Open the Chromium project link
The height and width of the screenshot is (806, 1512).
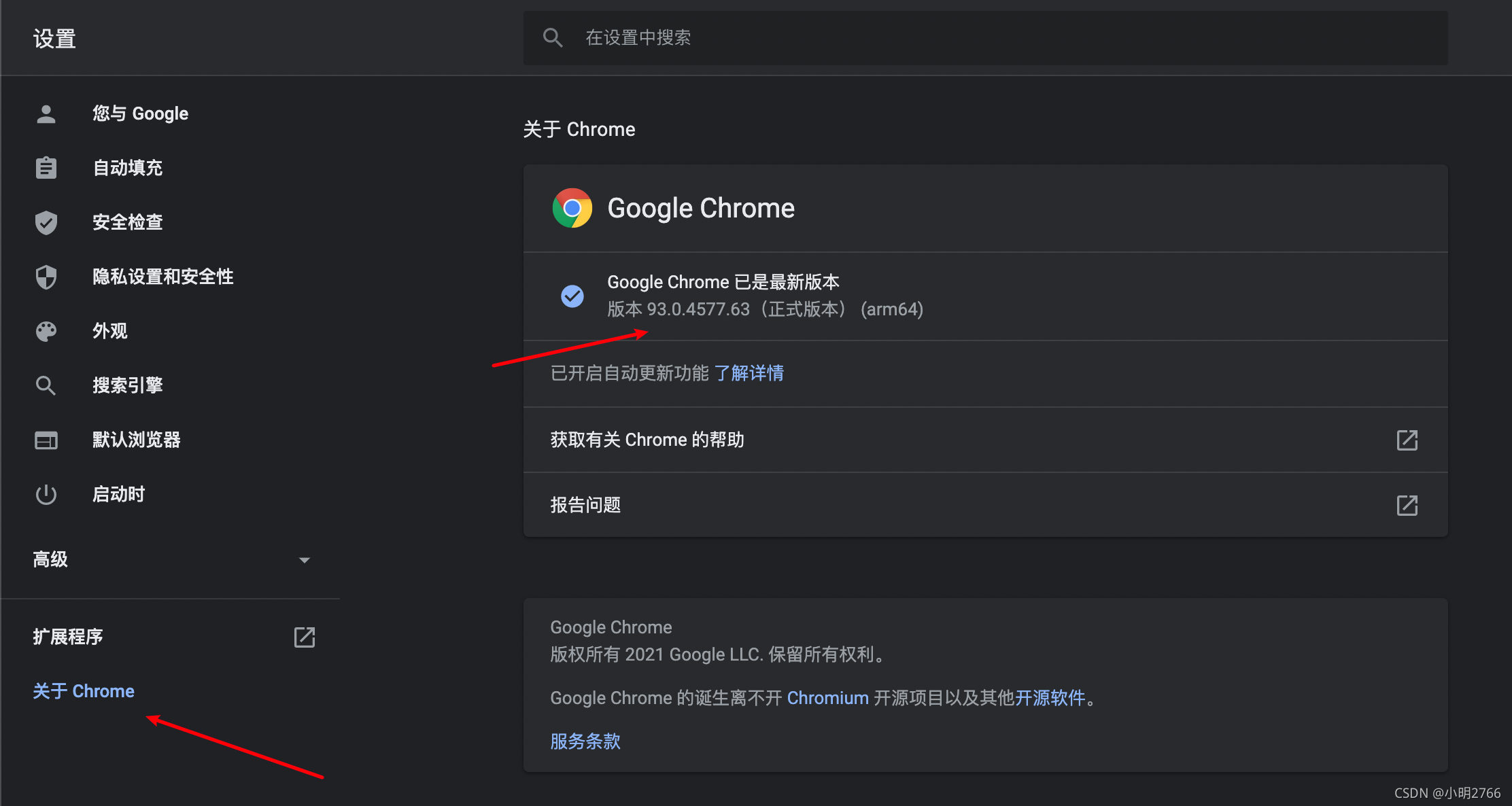[x=827, y=698]
